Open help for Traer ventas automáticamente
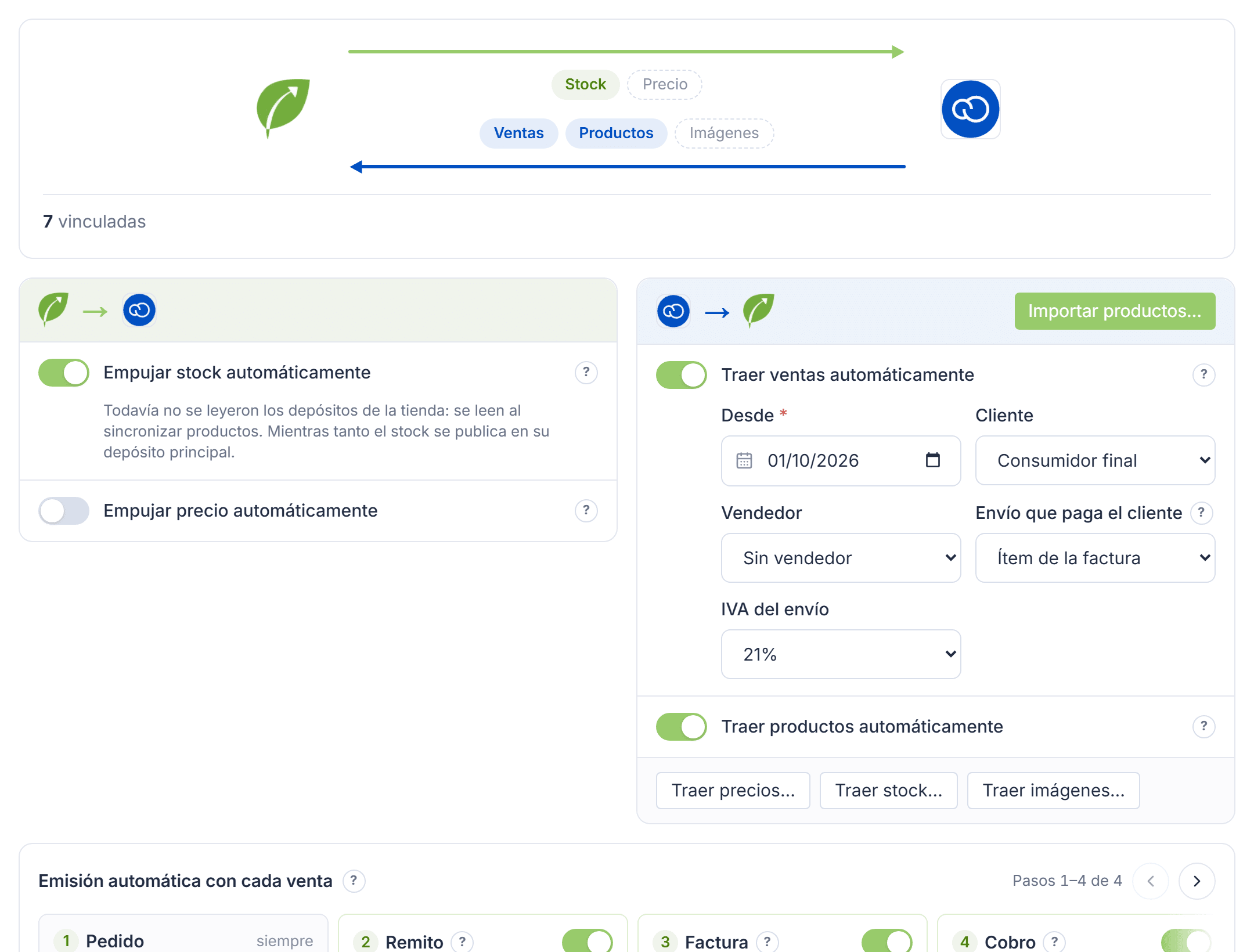This screenshot has height=952, width=1254. 1203,374
